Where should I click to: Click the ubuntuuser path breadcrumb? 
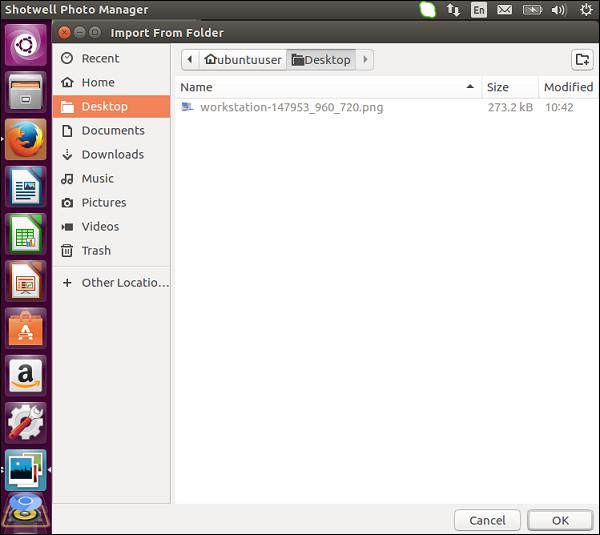pos(243,60)
